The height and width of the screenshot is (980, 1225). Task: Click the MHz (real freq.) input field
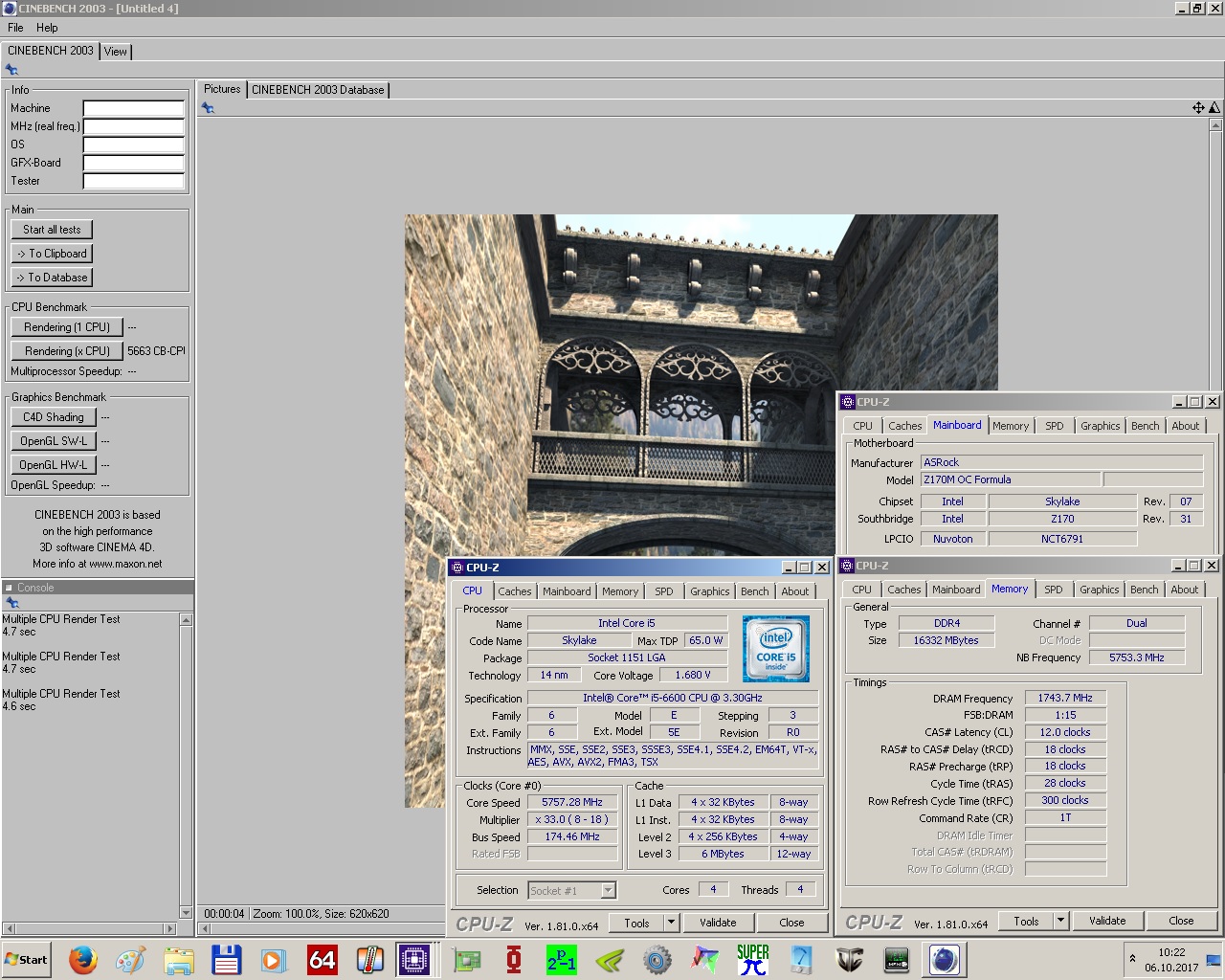[134, 126]
